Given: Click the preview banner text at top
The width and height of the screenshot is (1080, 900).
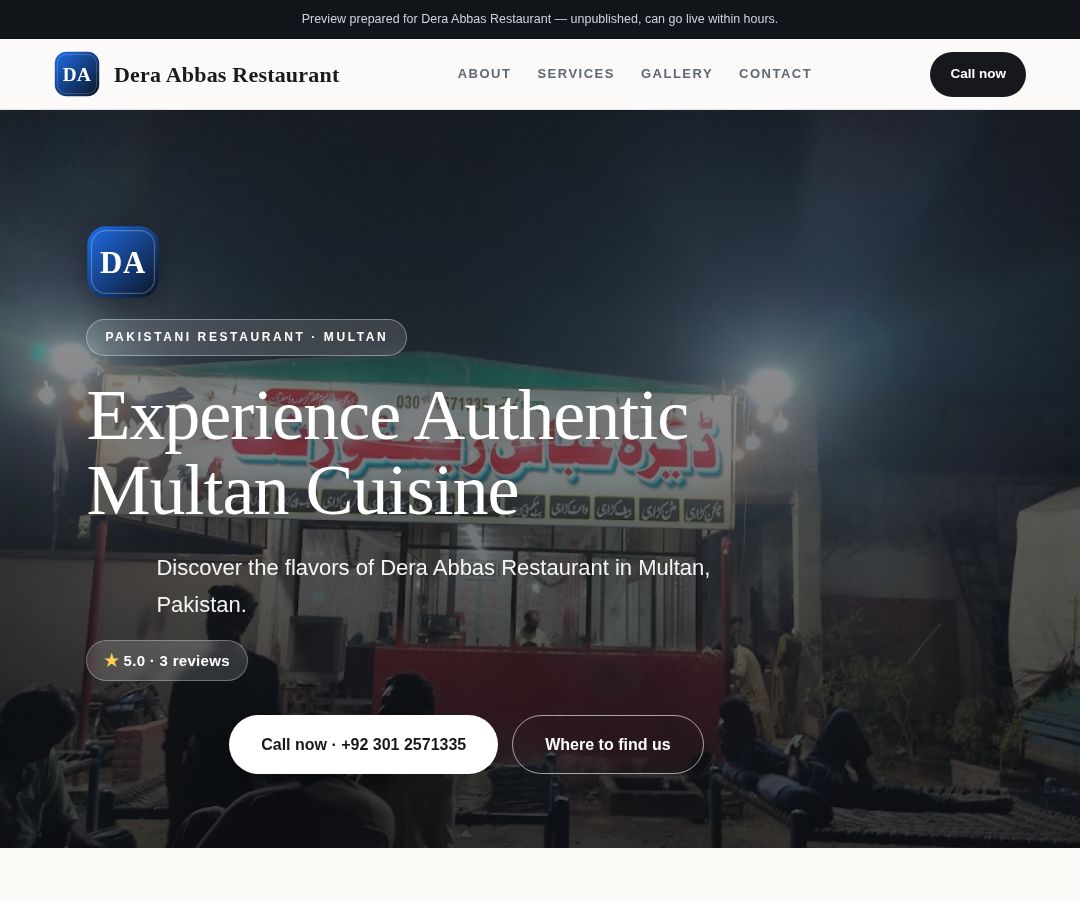Looking at the screenshot, I should point(540,19).
